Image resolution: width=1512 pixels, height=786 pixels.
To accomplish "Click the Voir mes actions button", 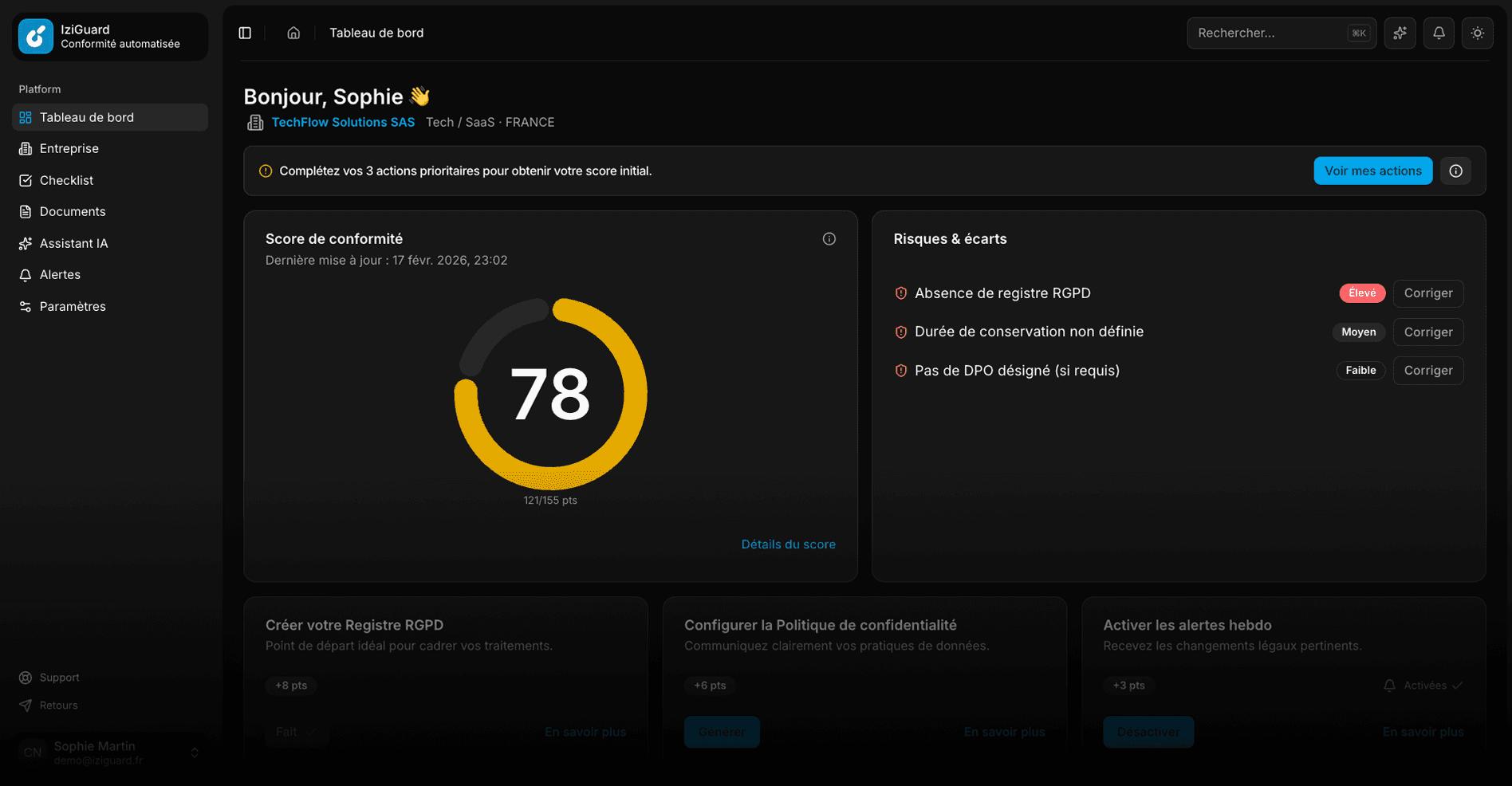I will click(1372, 171).
